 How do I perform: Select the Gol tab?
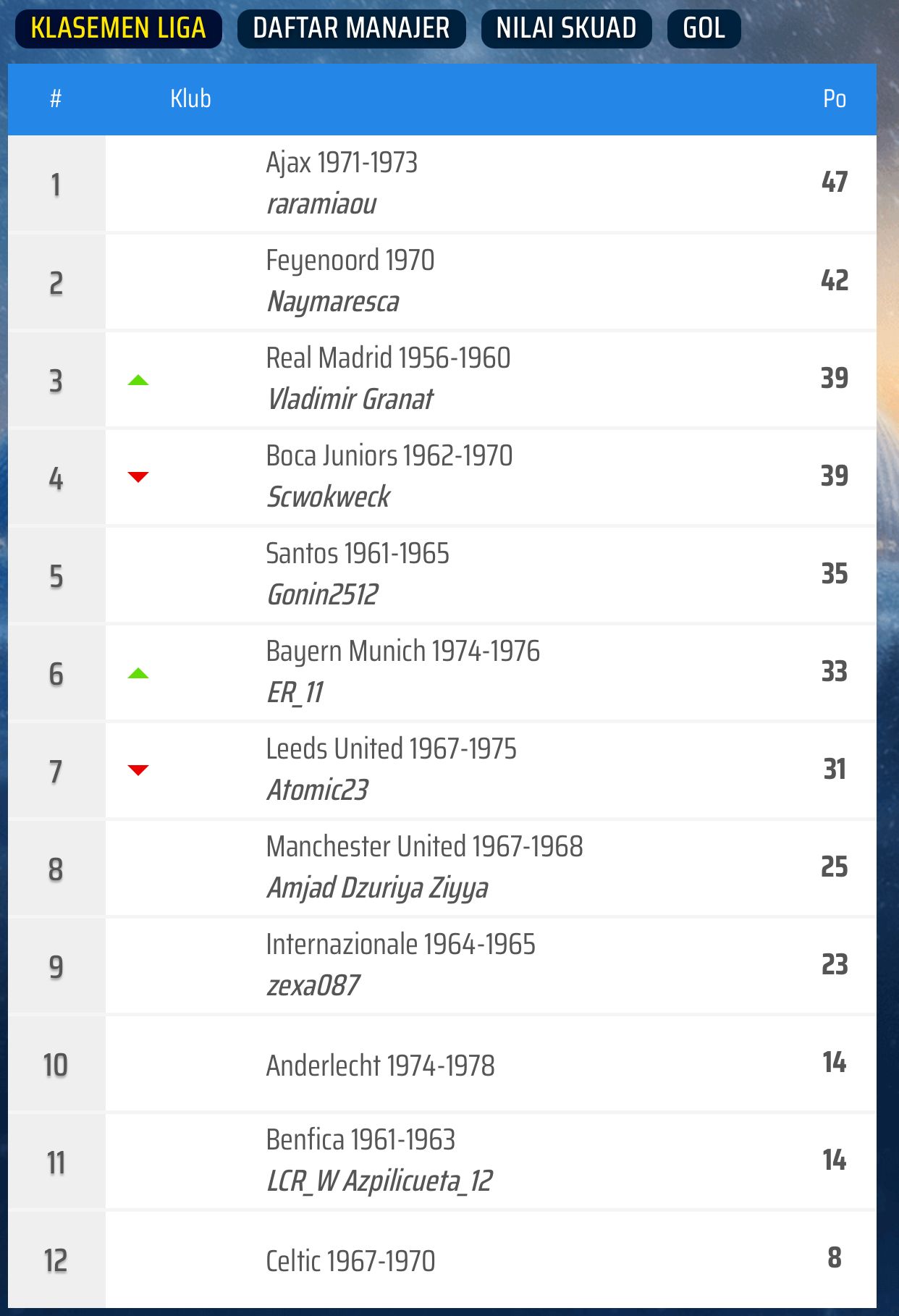pos(704,28)
